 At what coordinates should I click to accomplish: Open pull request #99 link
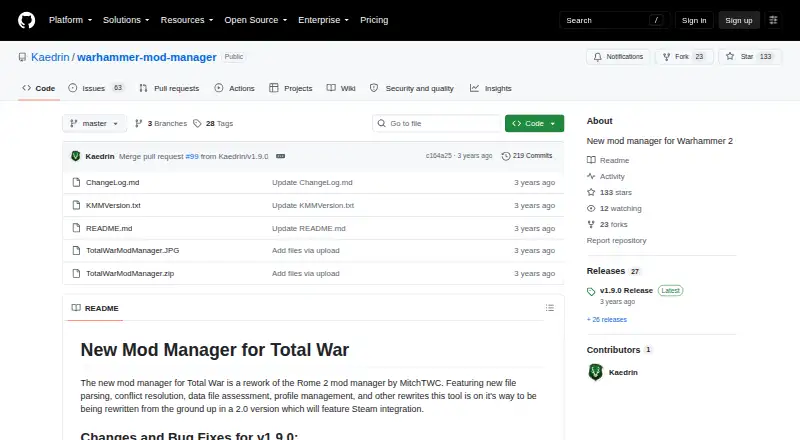click(x=192, y=156)
